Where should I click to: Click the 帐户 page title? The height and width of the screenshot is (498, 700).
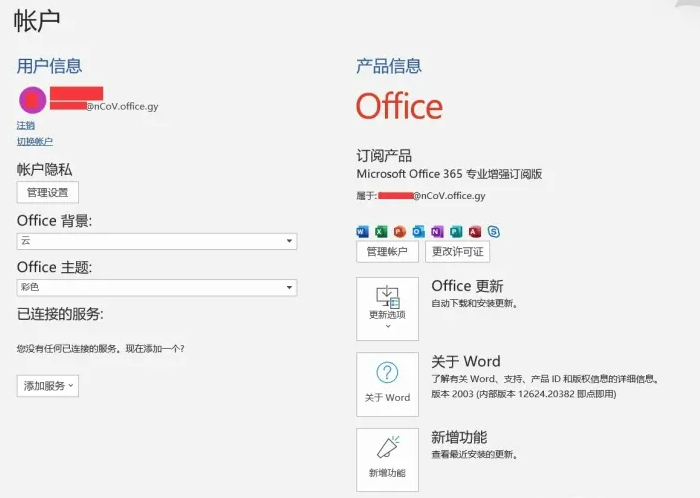tap(37, 21)
